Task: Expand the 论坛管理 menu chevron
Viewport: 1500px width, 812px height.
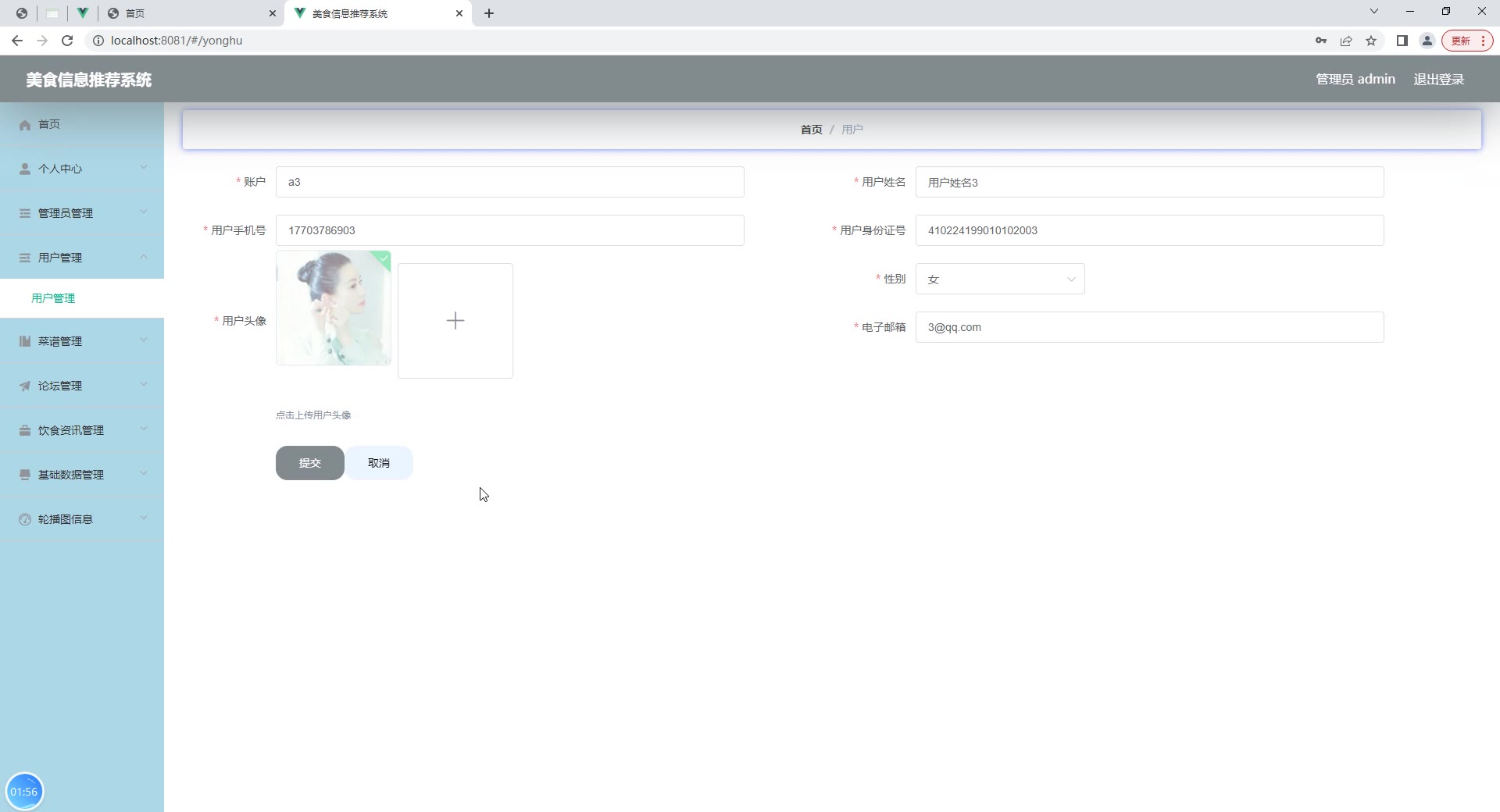Action: pyautogui.click(x=144, y=384)
